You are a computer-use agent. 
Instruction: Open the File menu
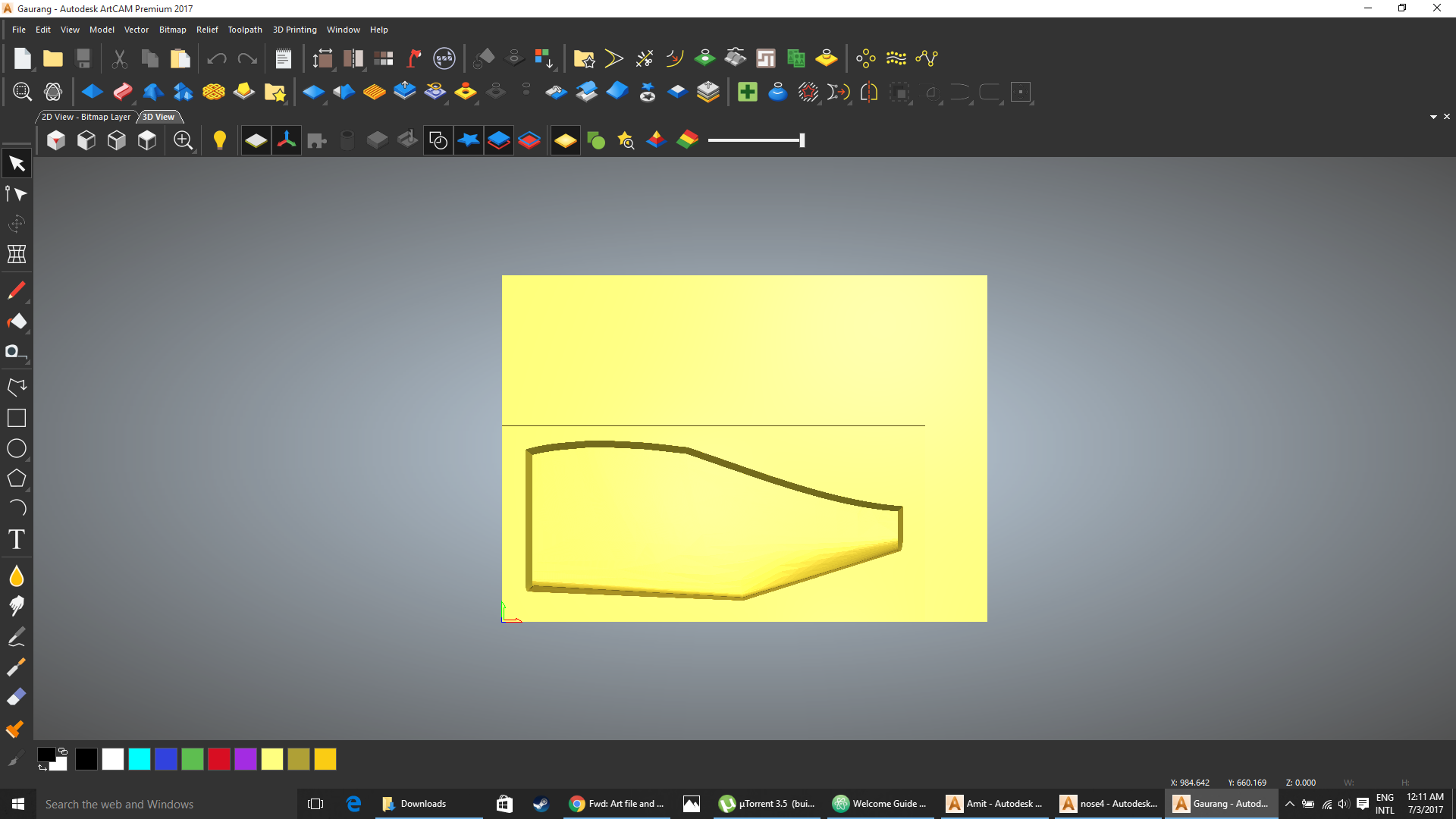click(19, 30)
